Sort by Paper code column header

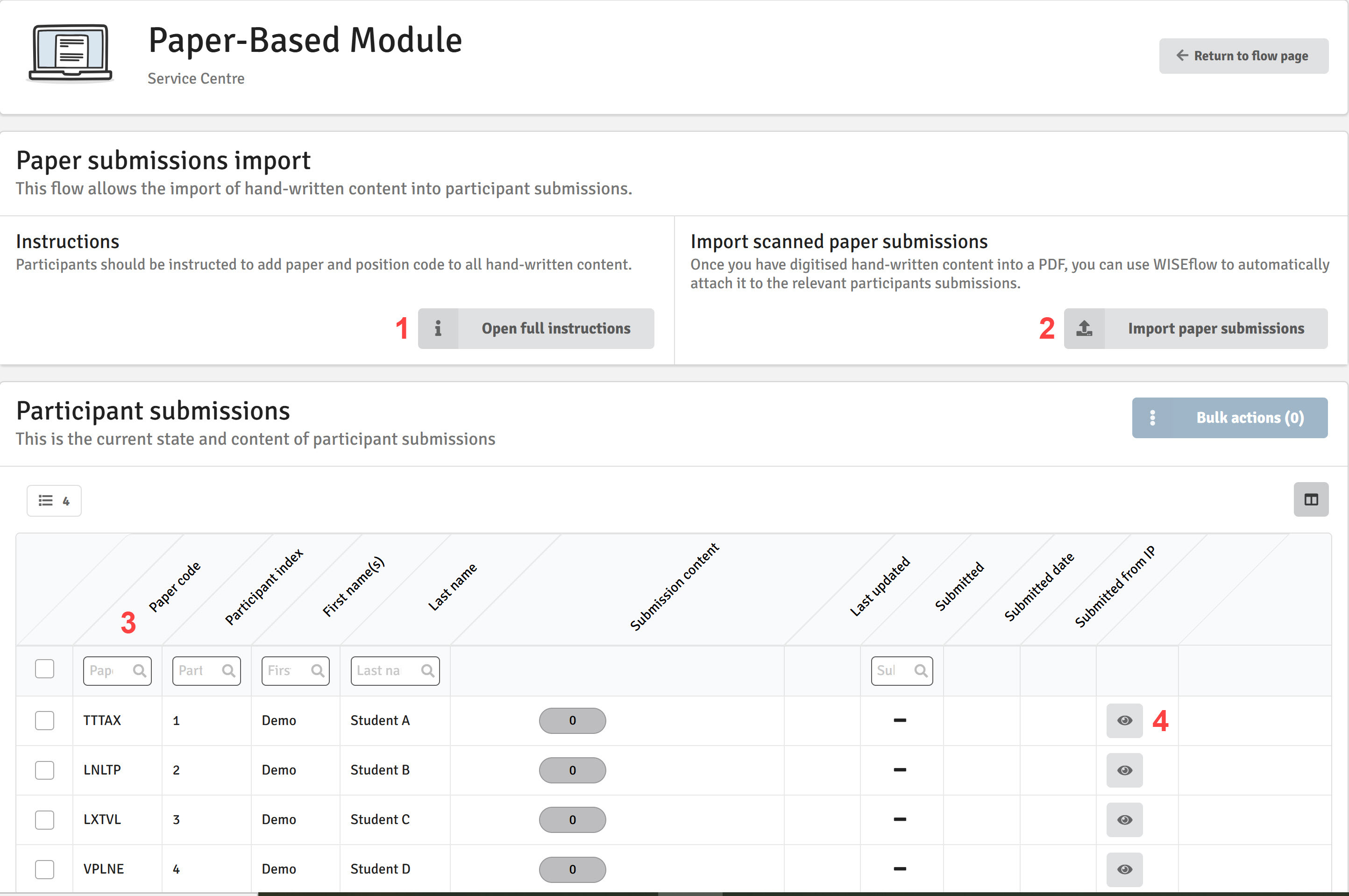coord(174,587)
